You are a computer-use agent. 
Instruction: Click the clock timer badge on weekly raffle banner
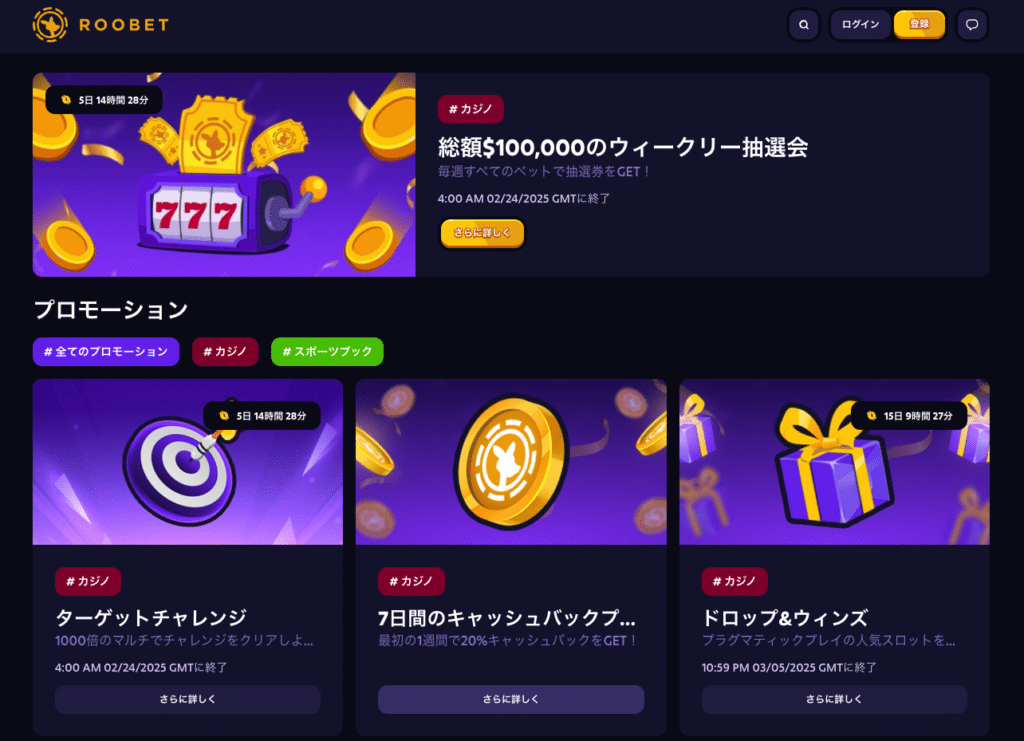coord(104,100)
